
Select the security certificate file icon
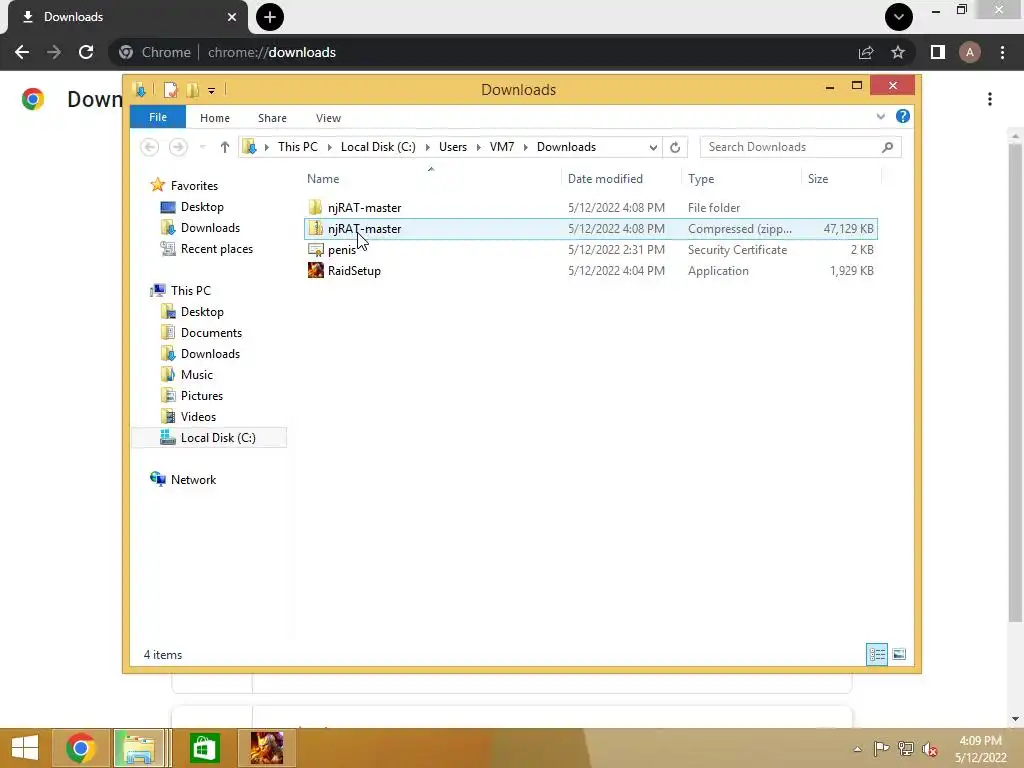(x=315, y=249)
